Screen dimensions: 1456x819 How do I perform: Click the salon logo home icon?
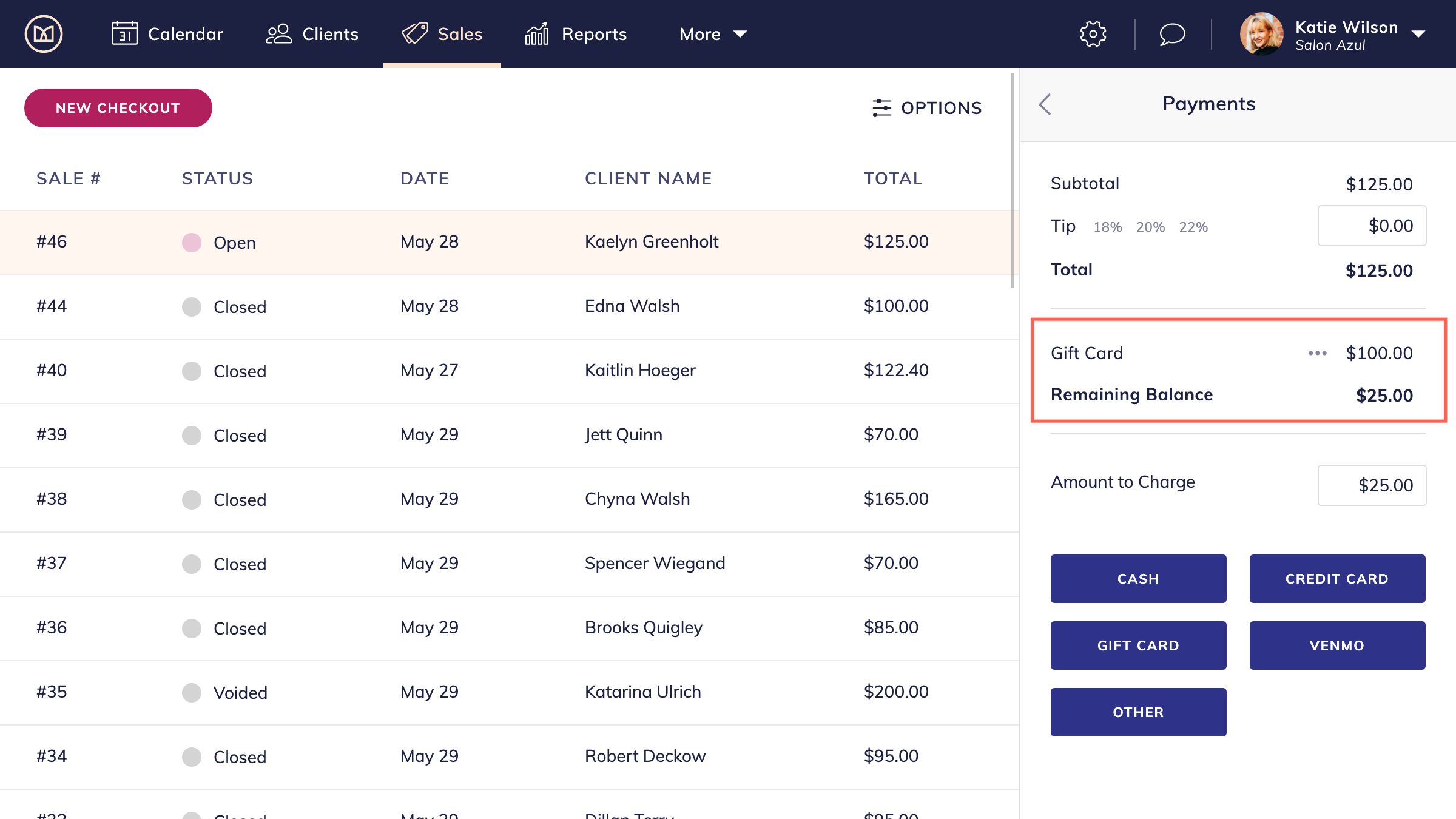coord(44,34)
